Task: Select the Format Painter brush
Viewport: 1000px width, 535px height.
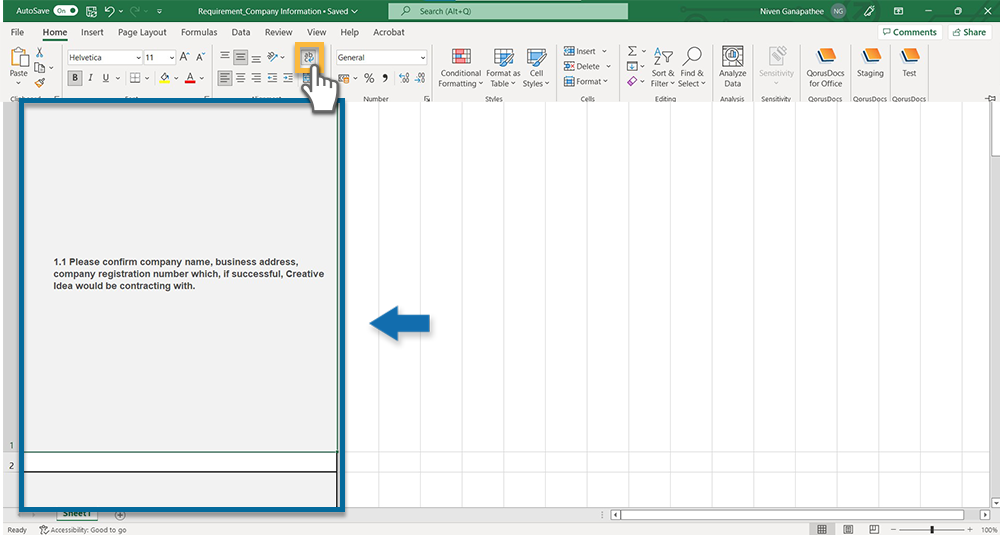Action: click(40, 83)
